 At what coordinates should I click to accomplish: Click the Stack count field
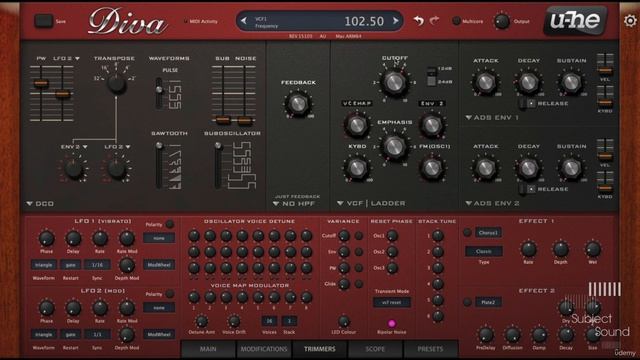[x=289, y=321]
